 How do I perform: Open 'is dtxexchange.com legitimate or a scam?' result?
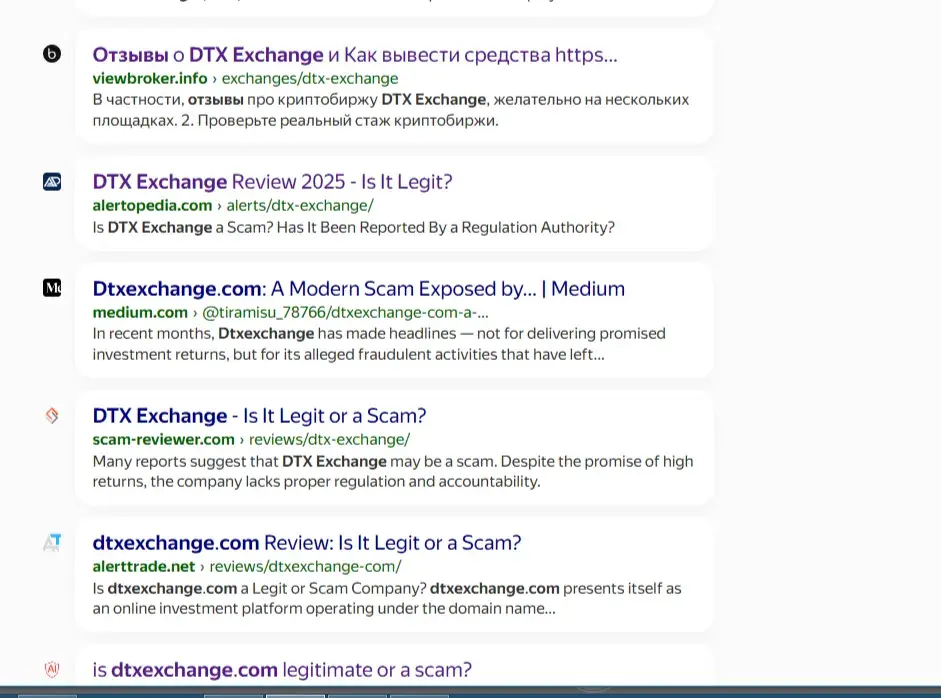point(282,670)
